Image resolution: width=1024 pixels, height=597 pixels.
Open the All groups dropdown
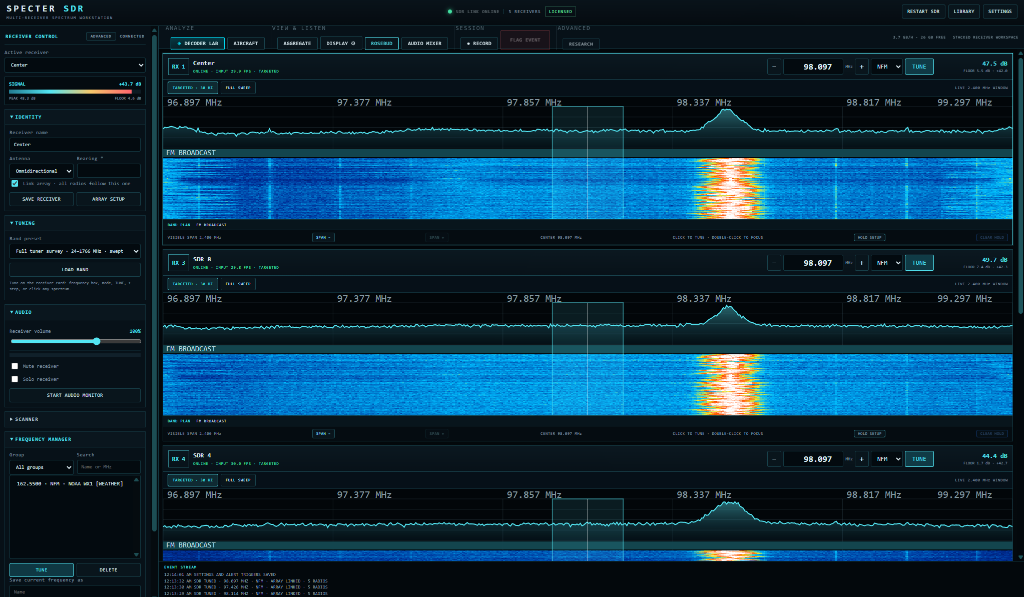tap(41, 467)
